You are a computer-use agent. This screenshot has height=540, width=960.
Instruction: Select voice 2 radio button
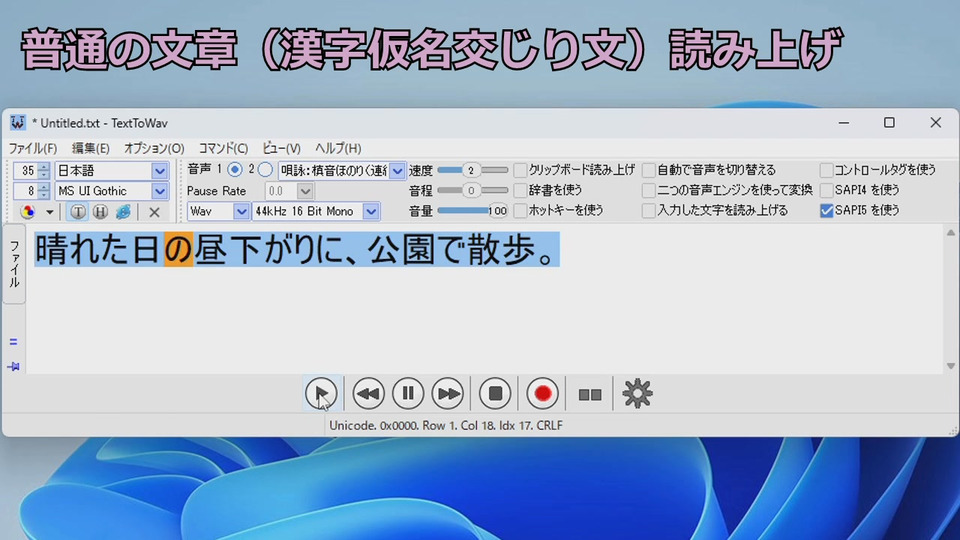click(x=265, y=170)
